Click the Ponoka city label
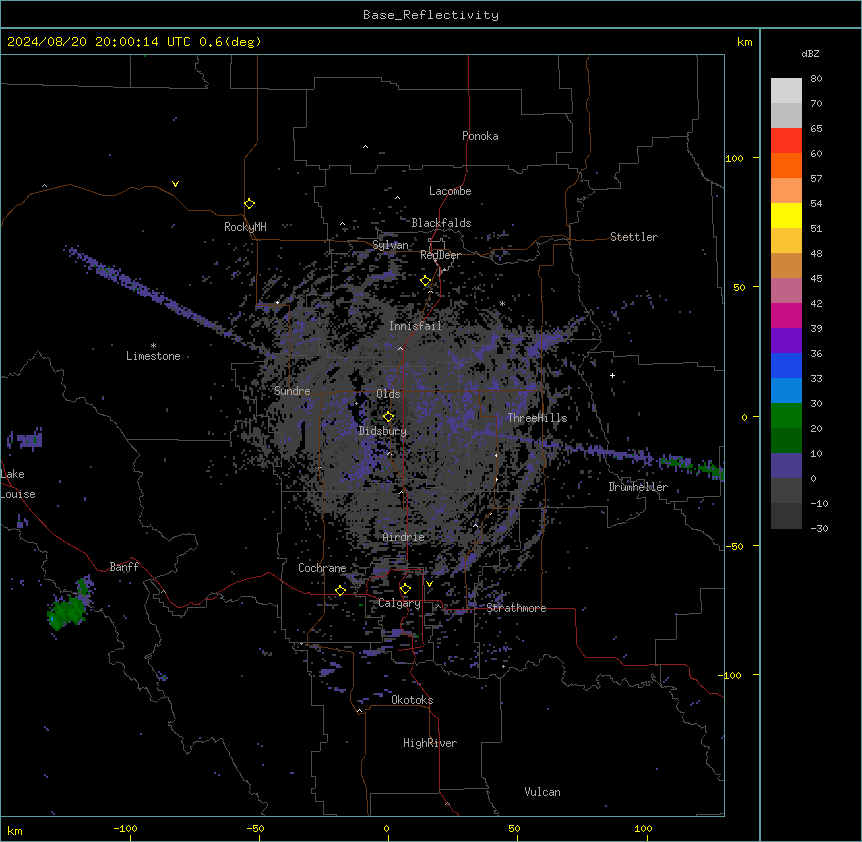 [x=480, y=136]
